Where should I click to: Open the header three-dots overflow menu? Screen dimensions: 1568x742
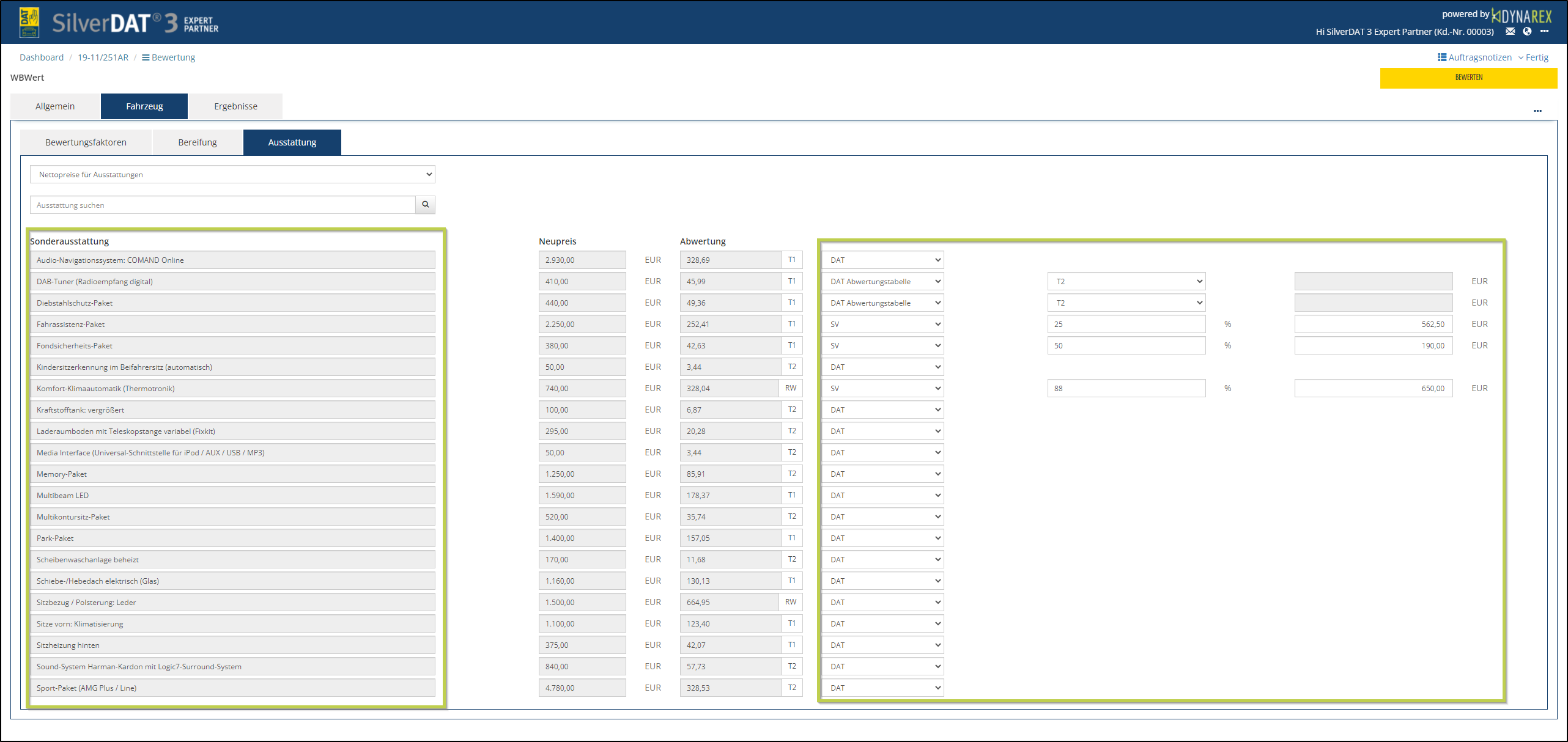[1544, 31]
